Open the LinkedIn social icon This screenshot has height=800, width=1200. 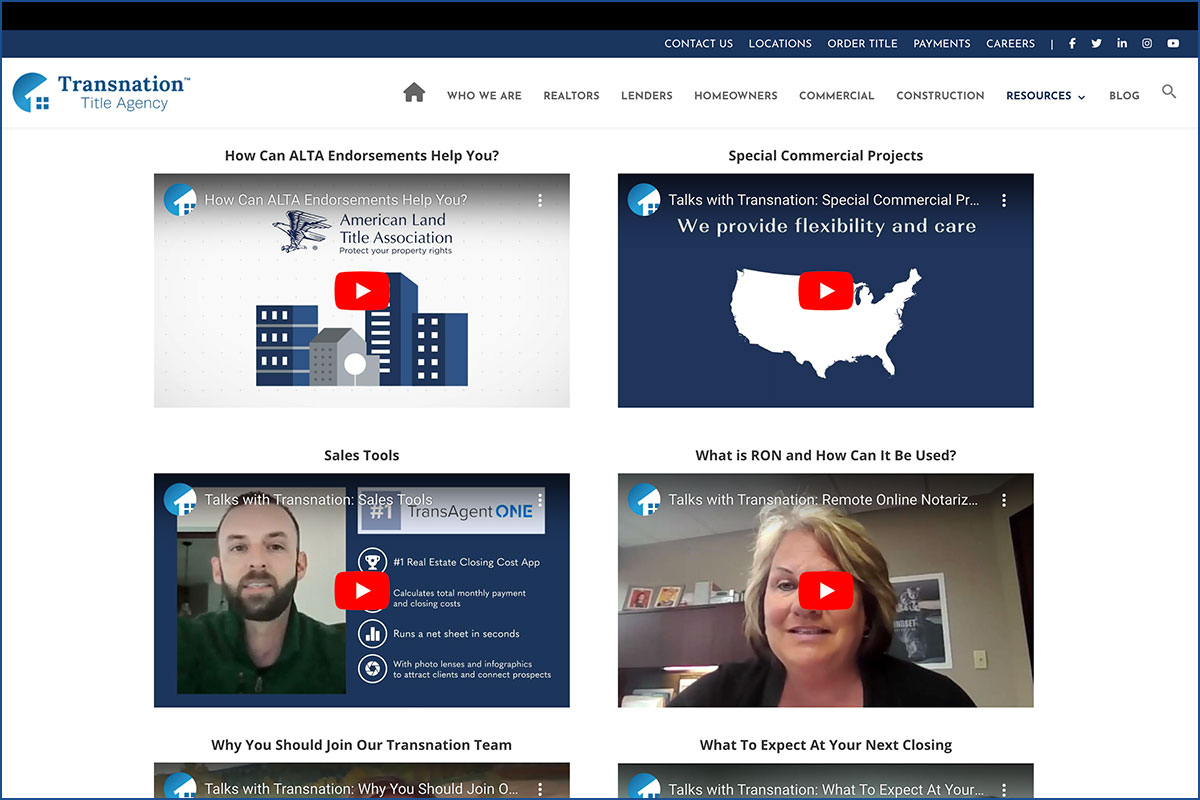[1122, 43]
